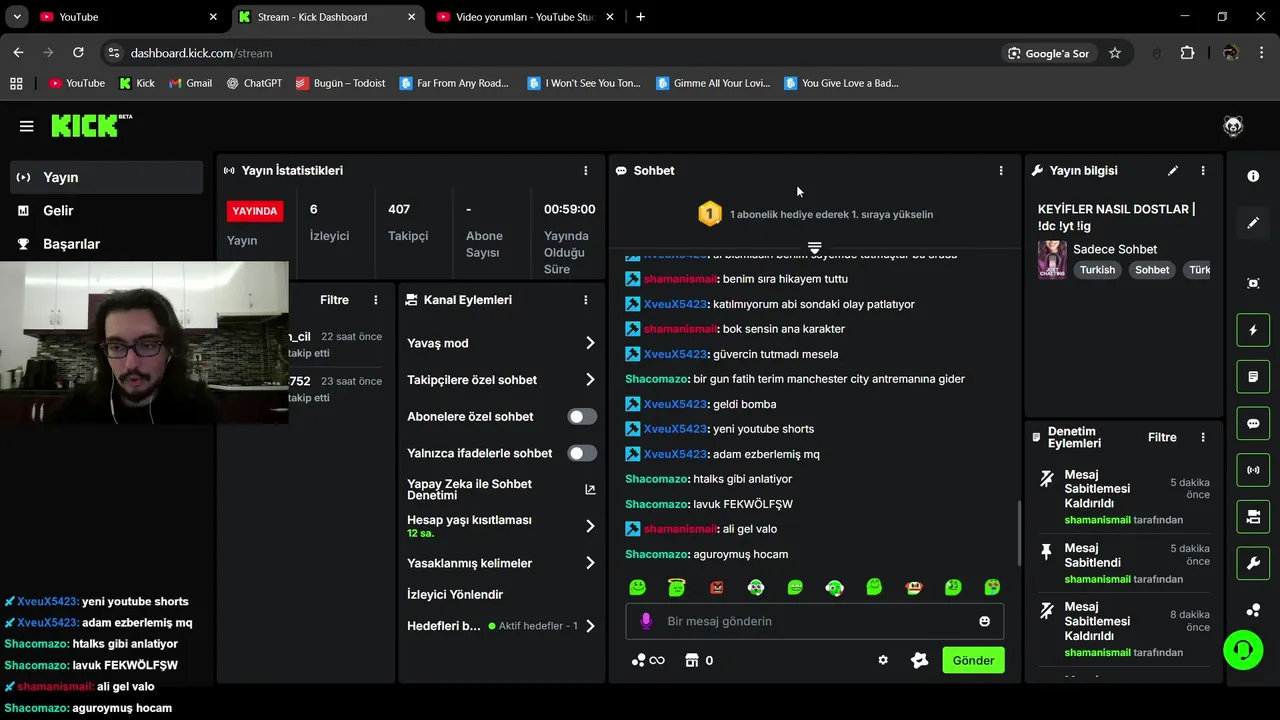Click the wrench icon in right sidebar
Viewport: 1280px width, 720px height.
[x=1253, y=563]
